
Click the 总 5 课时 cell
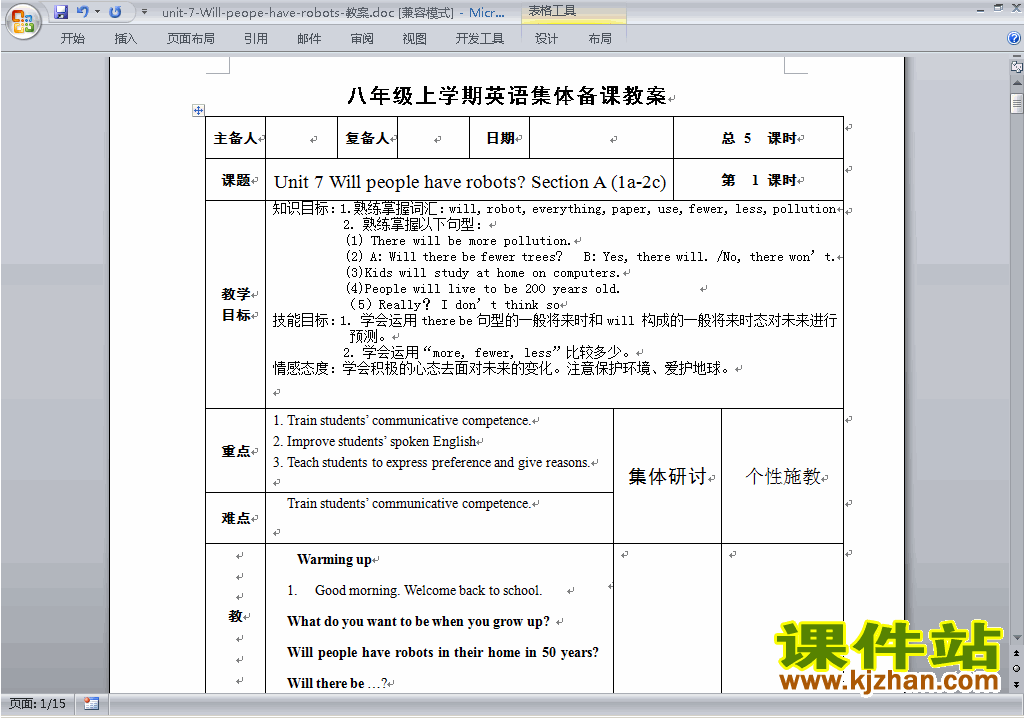(x=758, y=138)
